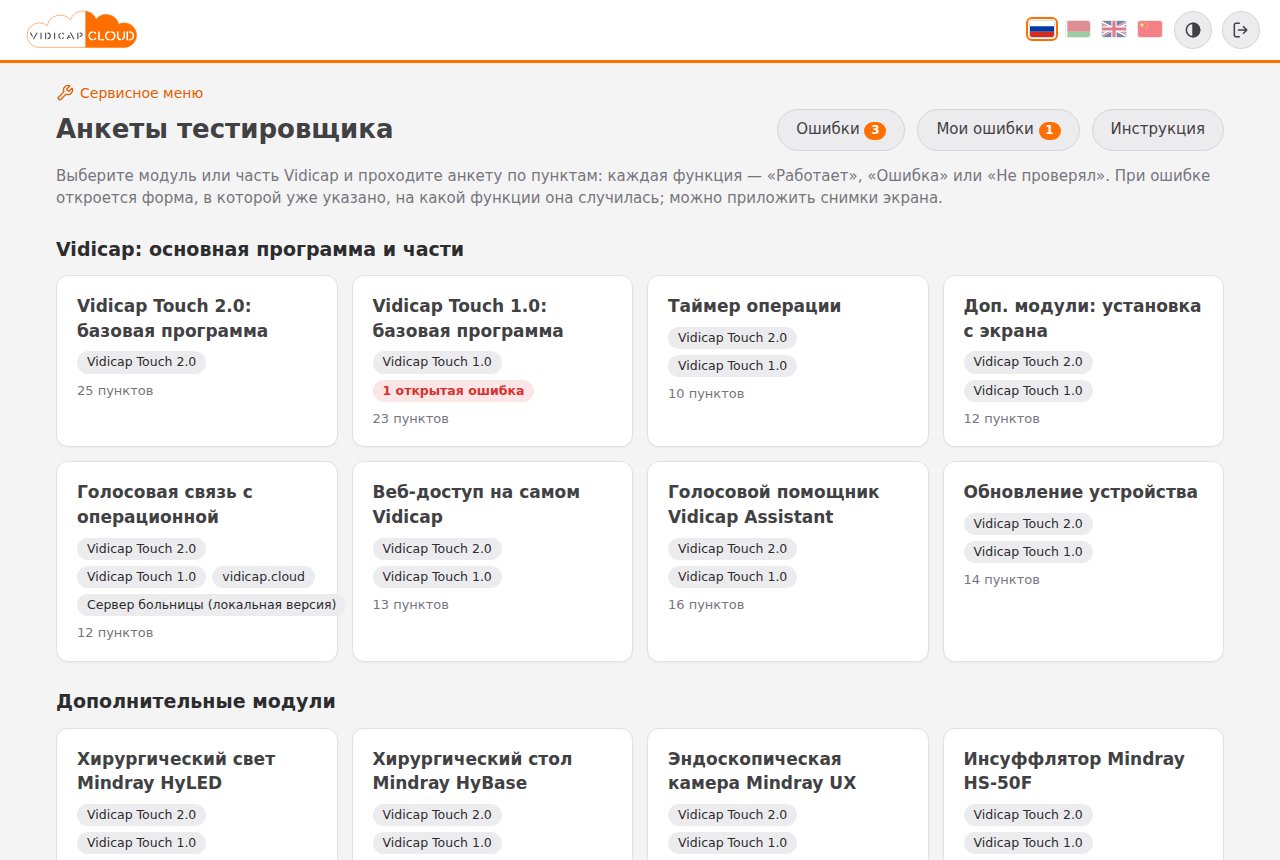
Task: Open the Сервисное меню link
Action: click(x=130, y=93)
